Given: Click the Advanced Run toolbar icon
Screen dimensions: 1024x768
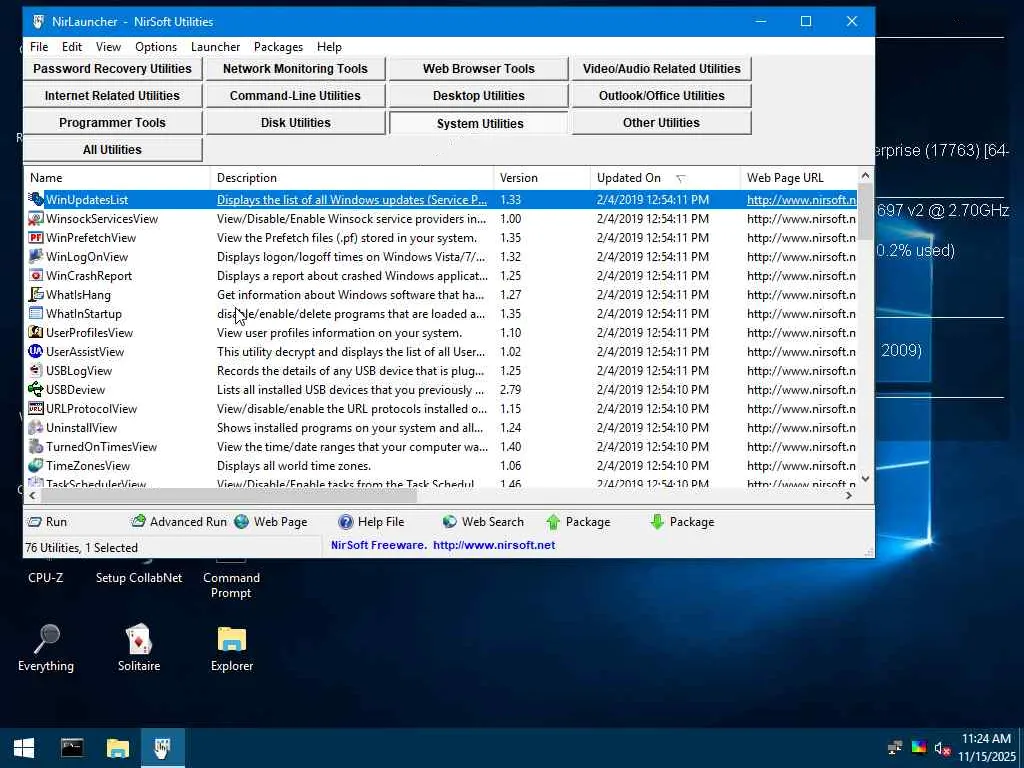Looking at the screenshot, I should click(x=138, y=521).
